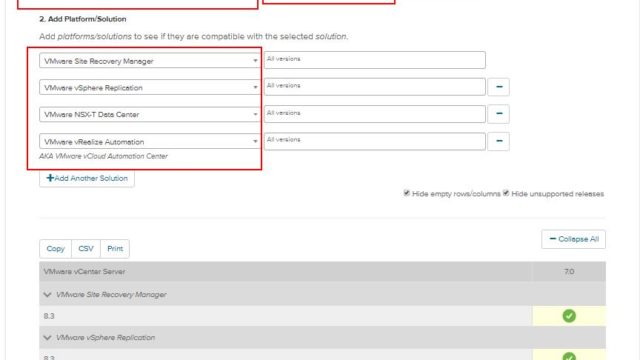Collapse the VMware vSphere Replication section
Screen dimensions: 640x360
47,338
